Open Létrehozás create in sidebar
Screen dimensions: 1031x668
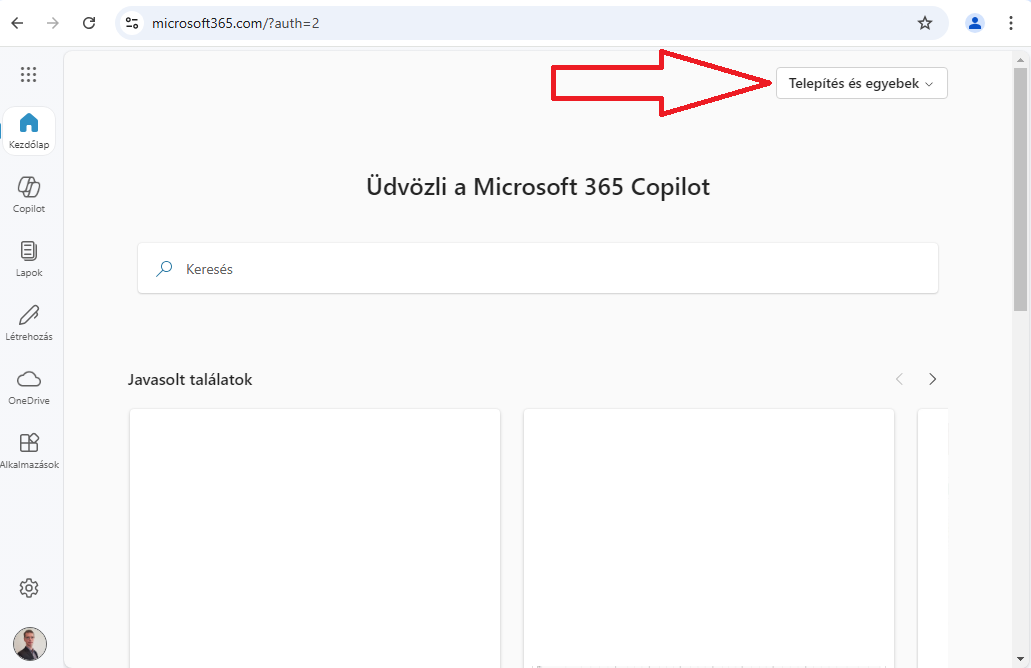click(x=29, y=322)
